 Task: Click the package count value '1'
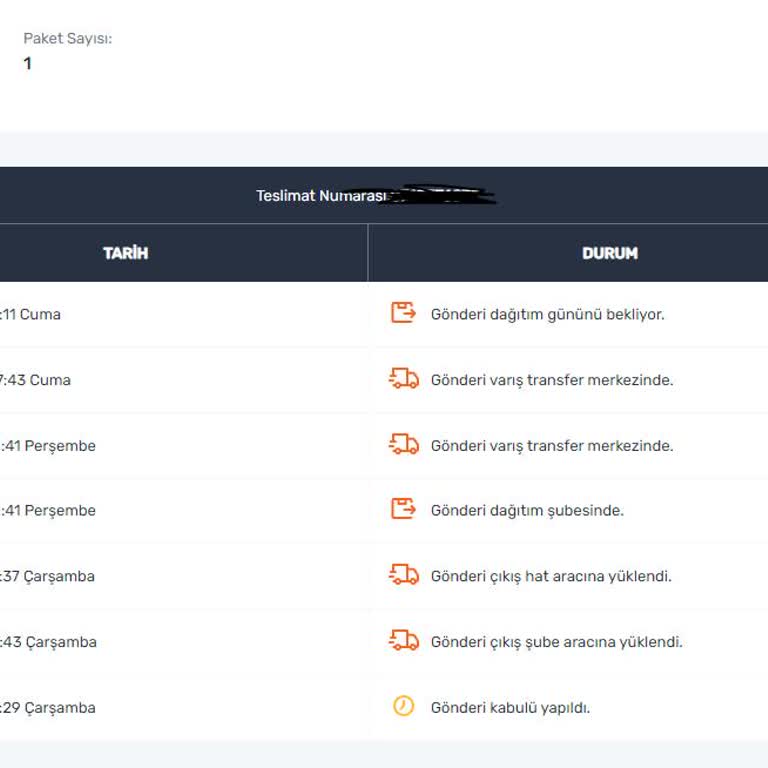[x=27, y=63]
